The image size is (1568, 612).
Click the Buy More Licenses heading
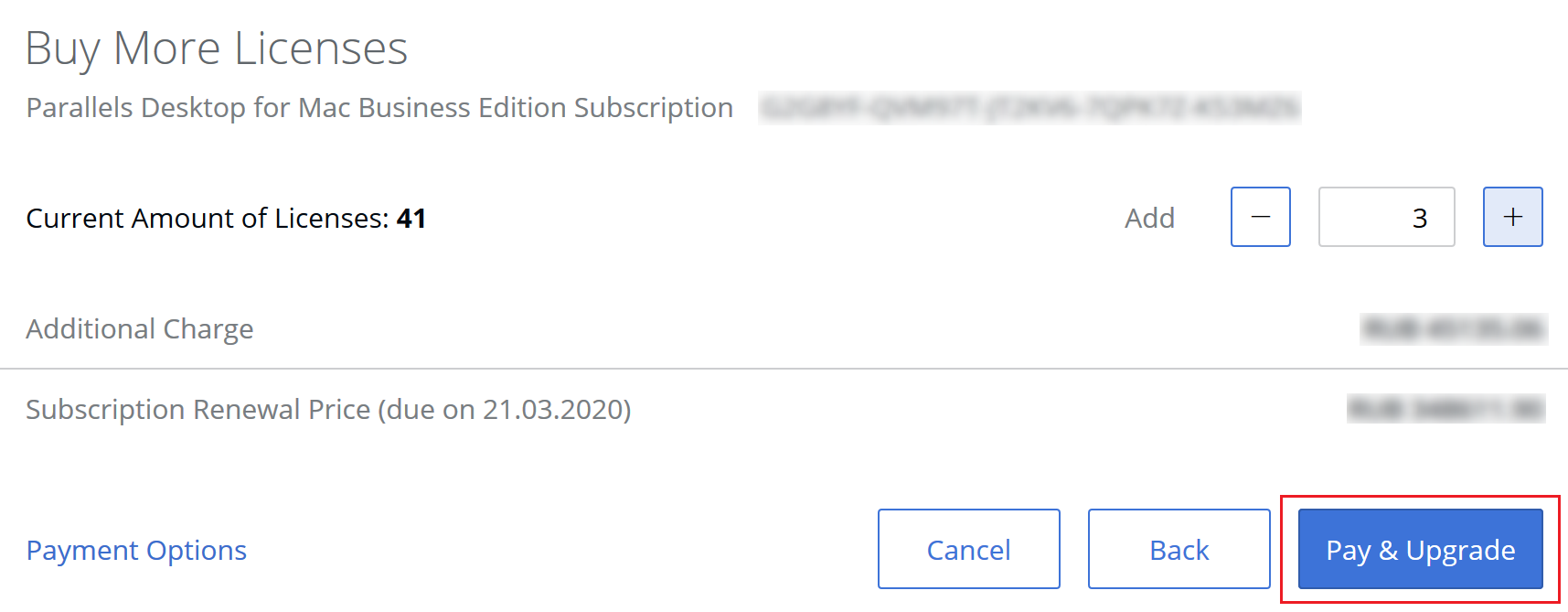point(216,48)
